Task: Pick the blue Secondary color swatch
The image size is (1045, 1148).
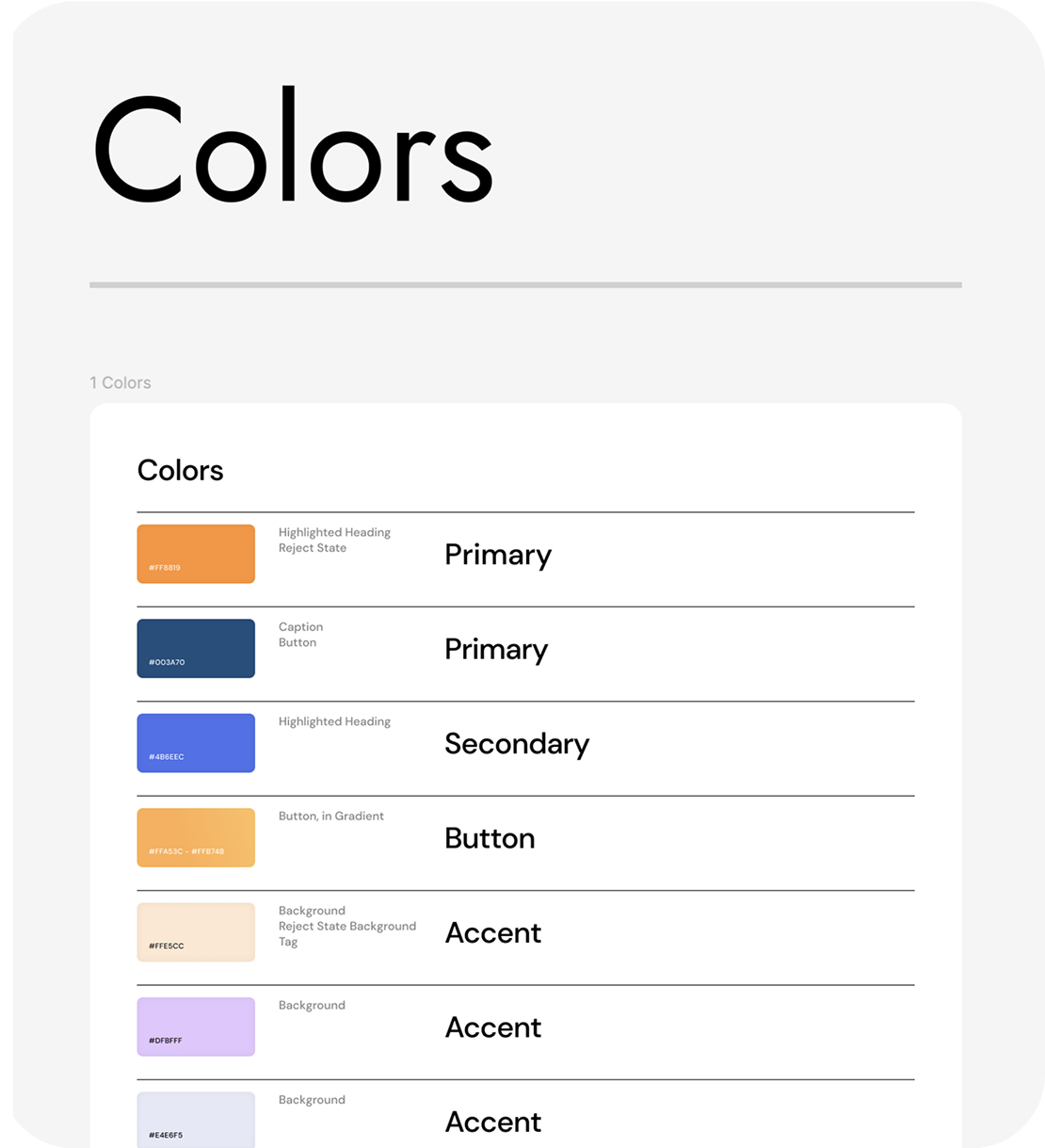Action: 196,743
